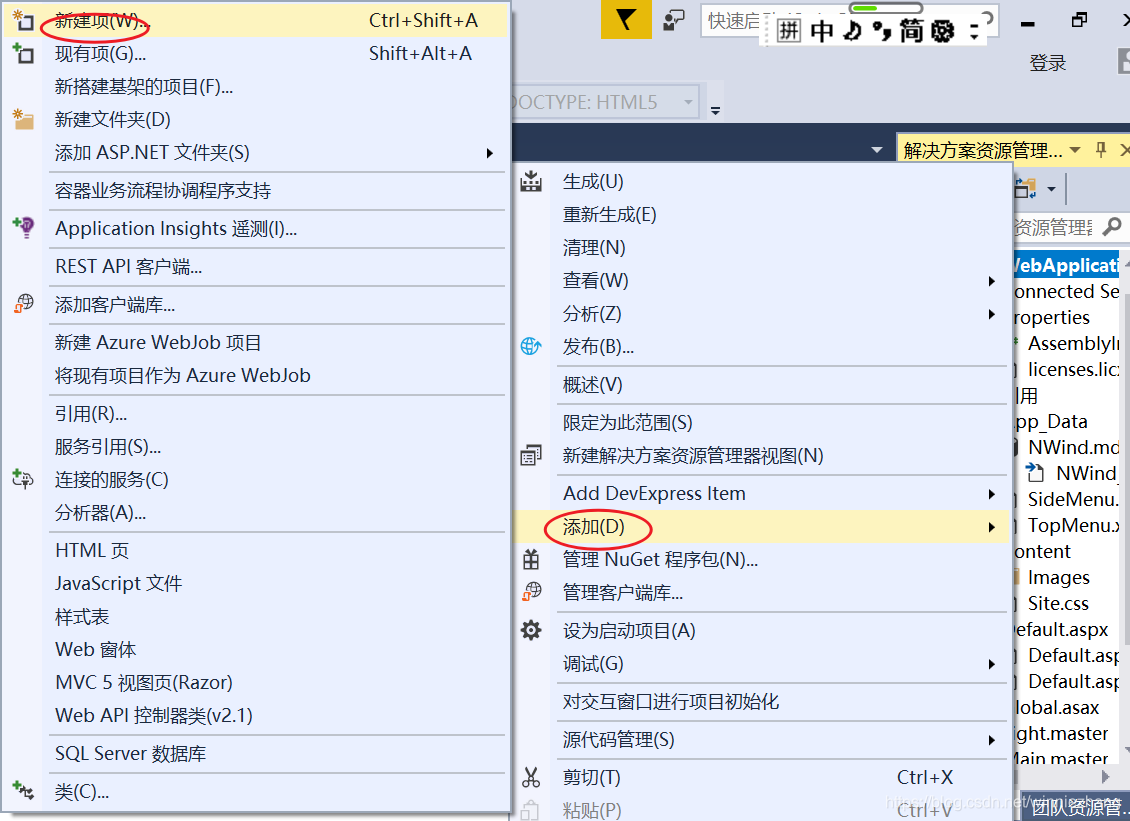Switch IME language with the 中 button
Viewport: 1130px width, 821px height.
tap(821, 30)
